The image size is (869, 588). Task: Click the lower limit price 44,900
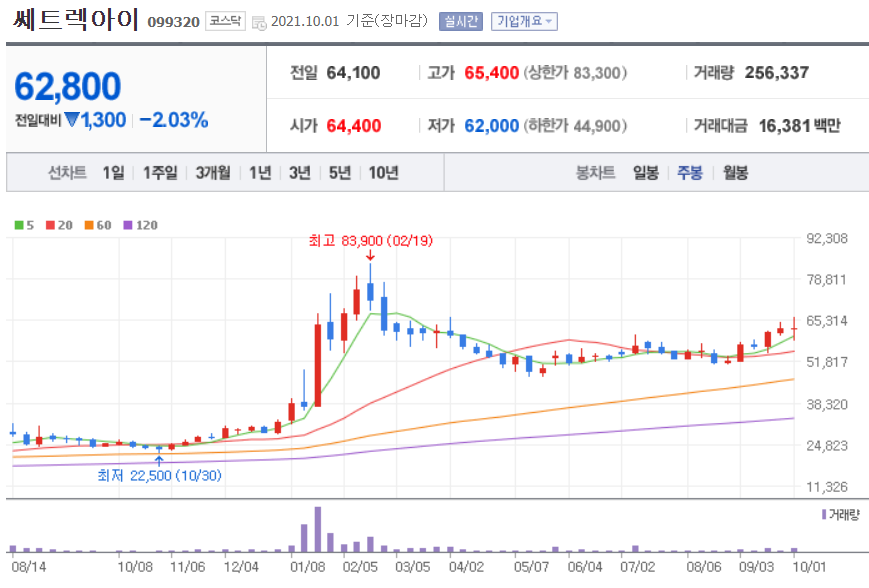(597, 126)
